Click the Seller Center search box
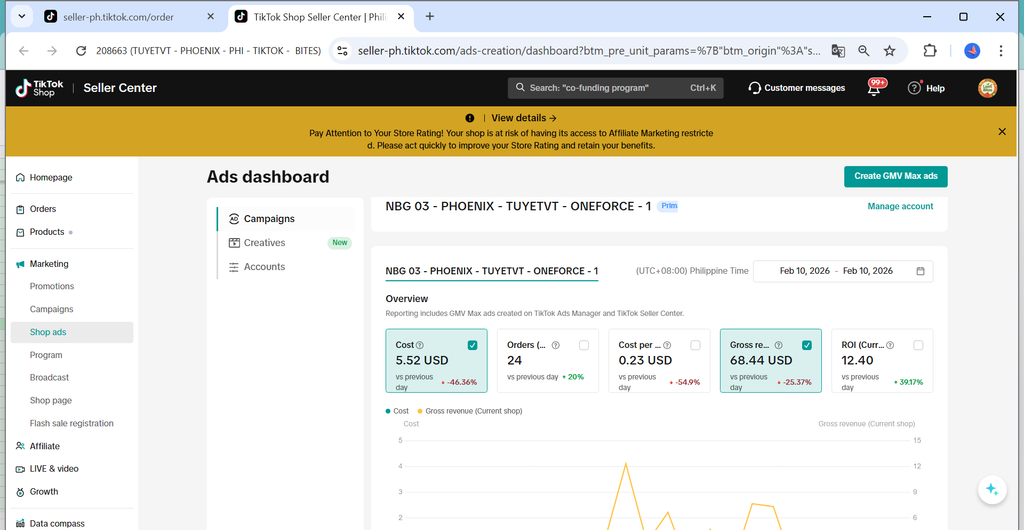The height and width of the screenshot is (530, 1024). [x=615, y=88]
